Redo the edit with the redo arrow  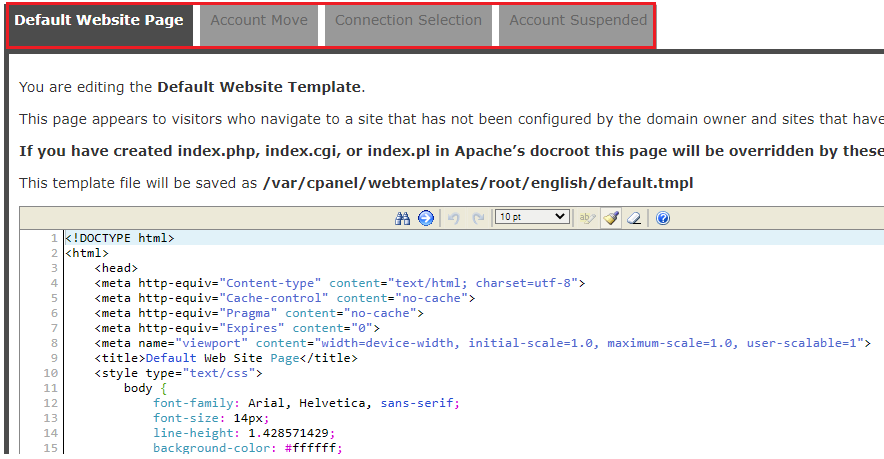[x=478, y=218]
